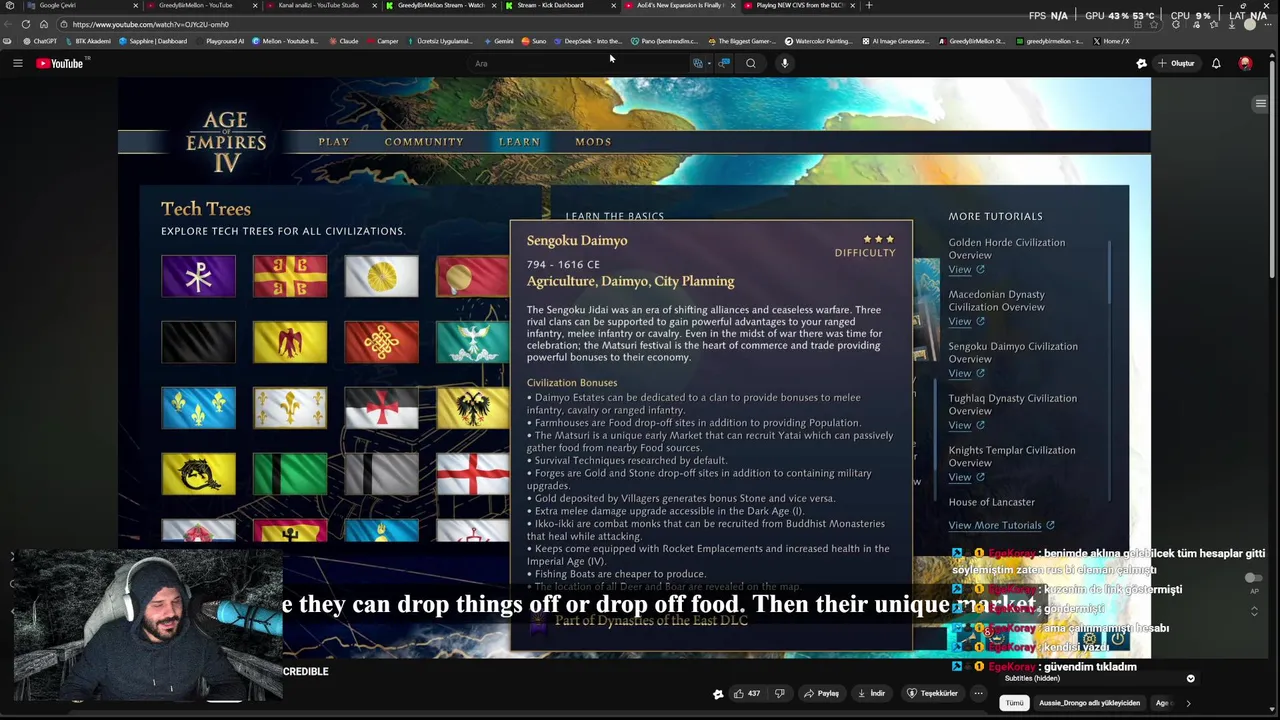The width and height of the screenshot is (1280, 720).
Task: Click the Oluştur create button
Action: [x=1176, y=63]
